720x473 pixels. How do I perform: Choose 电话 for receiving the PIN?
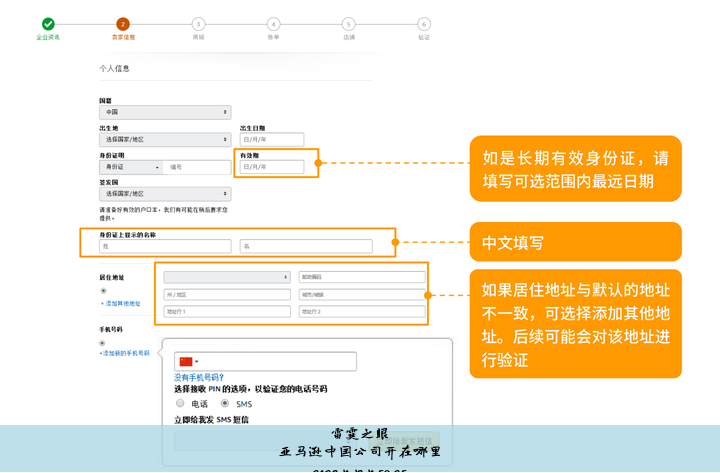180,403
